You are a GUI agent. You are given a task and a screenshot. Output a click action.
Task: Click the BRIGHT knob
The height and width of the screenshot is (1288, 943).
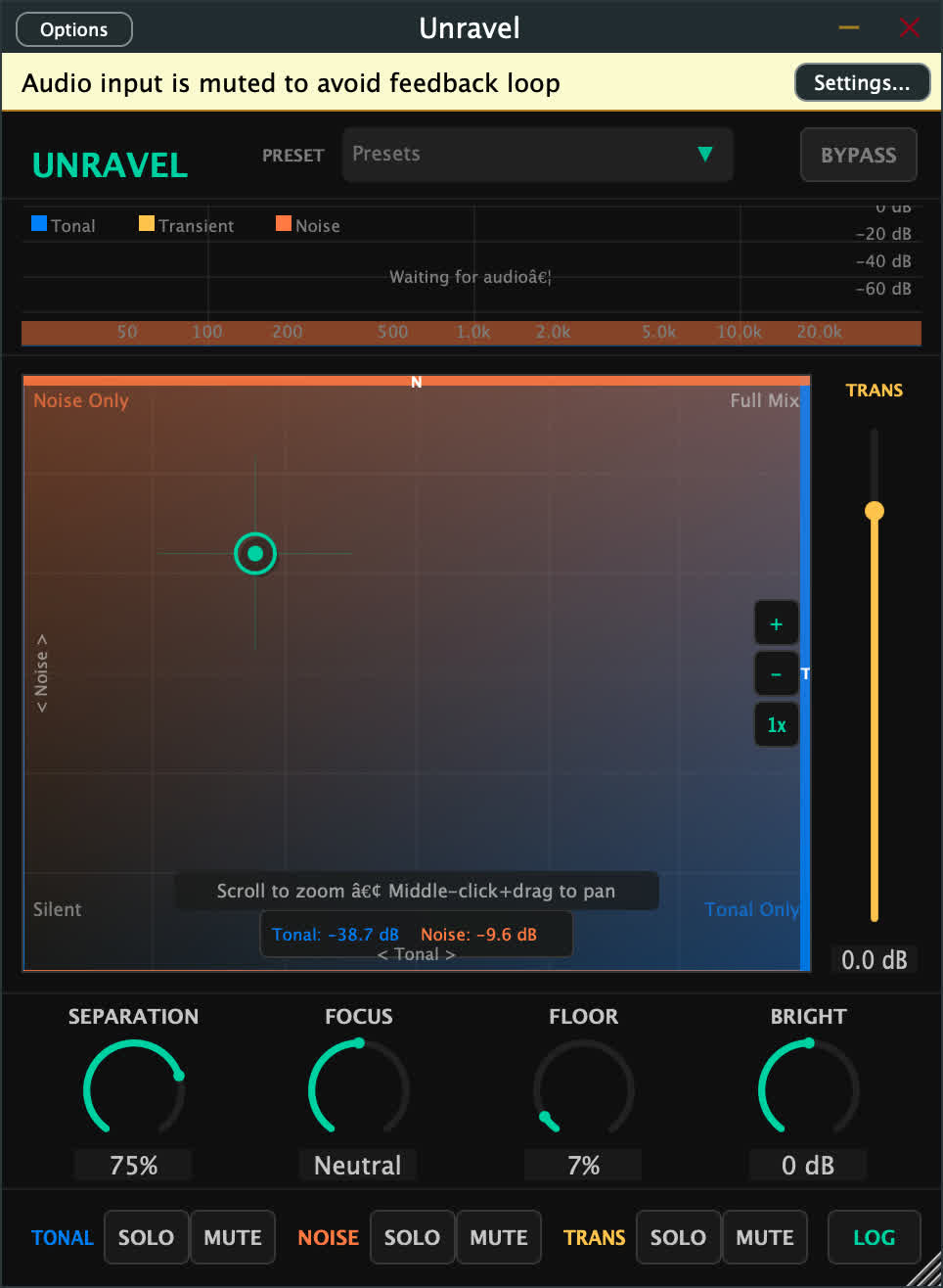(809, 1089)
